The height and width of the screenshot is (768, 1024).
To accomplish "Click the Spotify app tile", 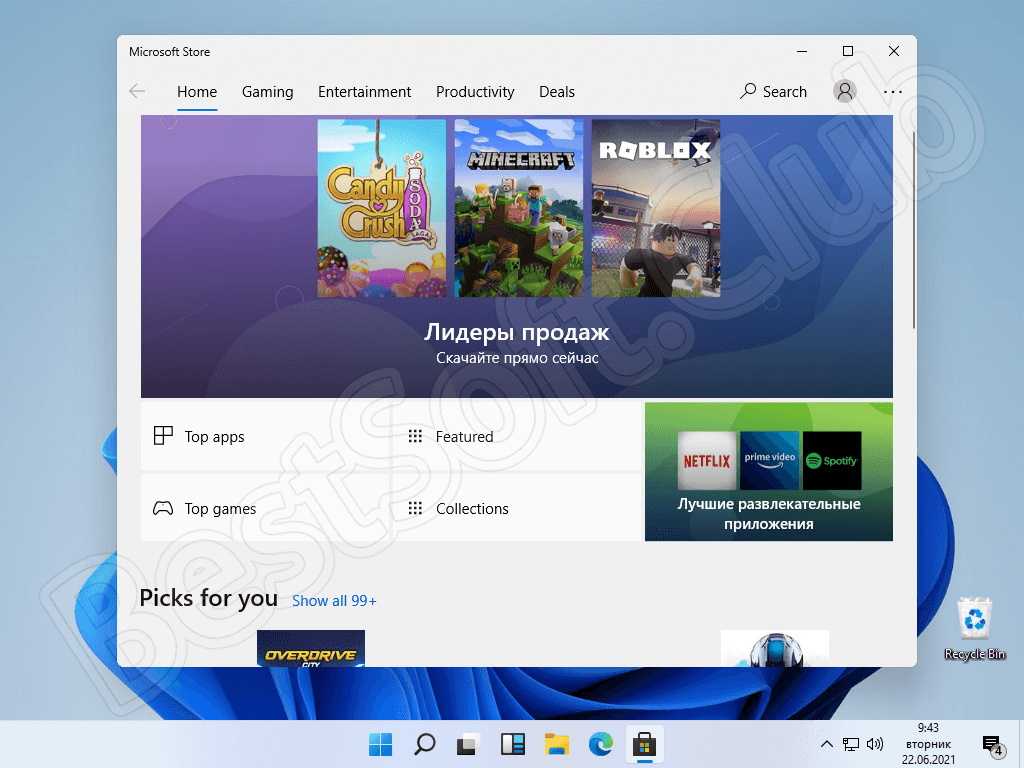I will (831, 460).
